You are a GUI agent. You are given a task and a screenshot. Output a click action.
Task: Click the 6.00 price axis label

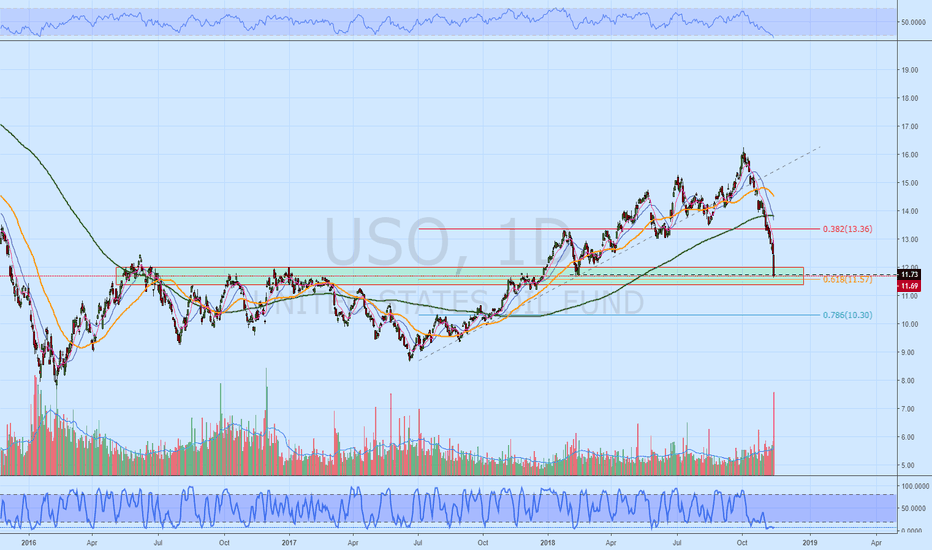point(910,437)
